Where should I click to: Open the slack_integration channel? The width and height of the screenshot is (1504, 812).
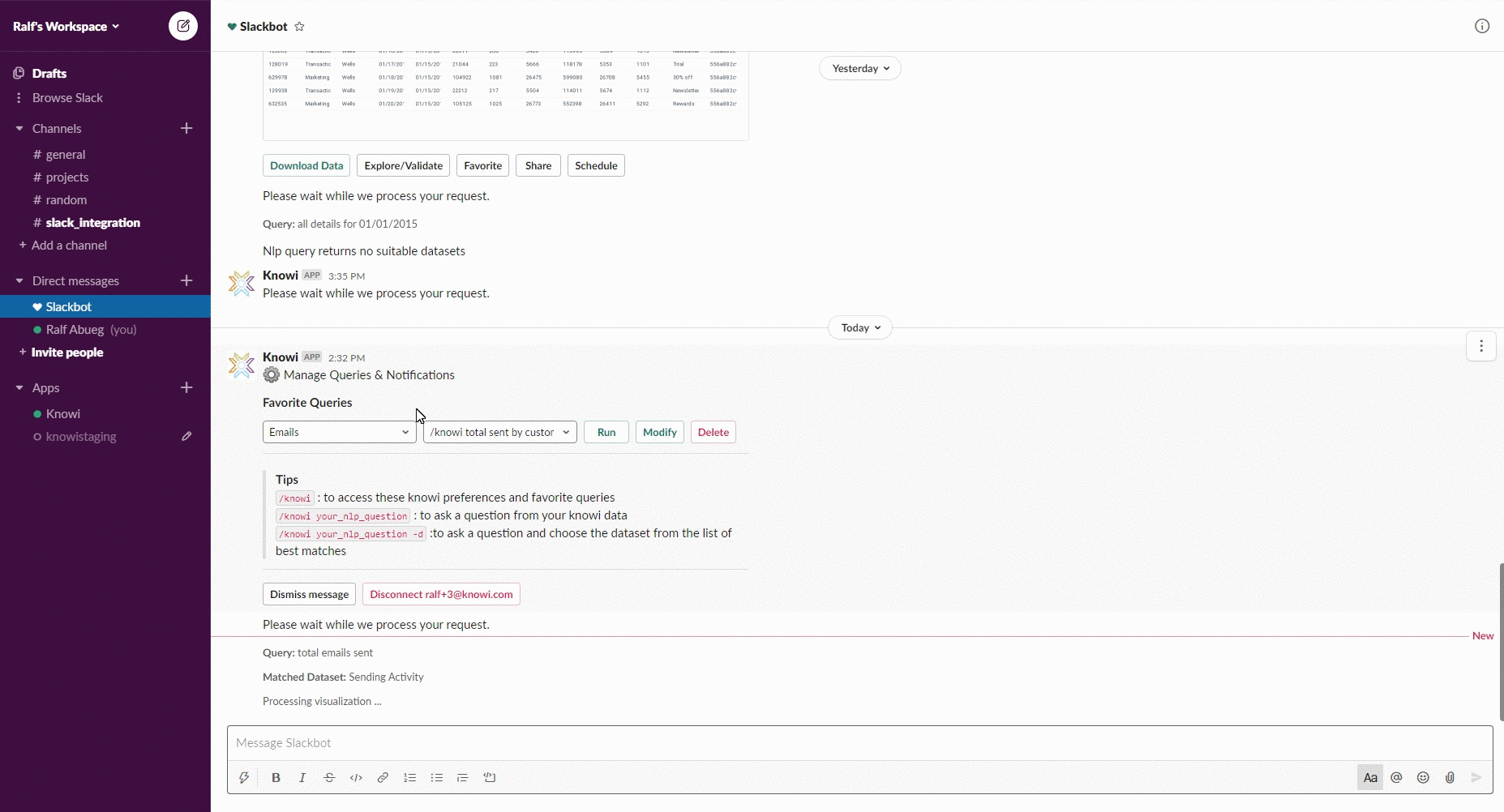point(92,222)
